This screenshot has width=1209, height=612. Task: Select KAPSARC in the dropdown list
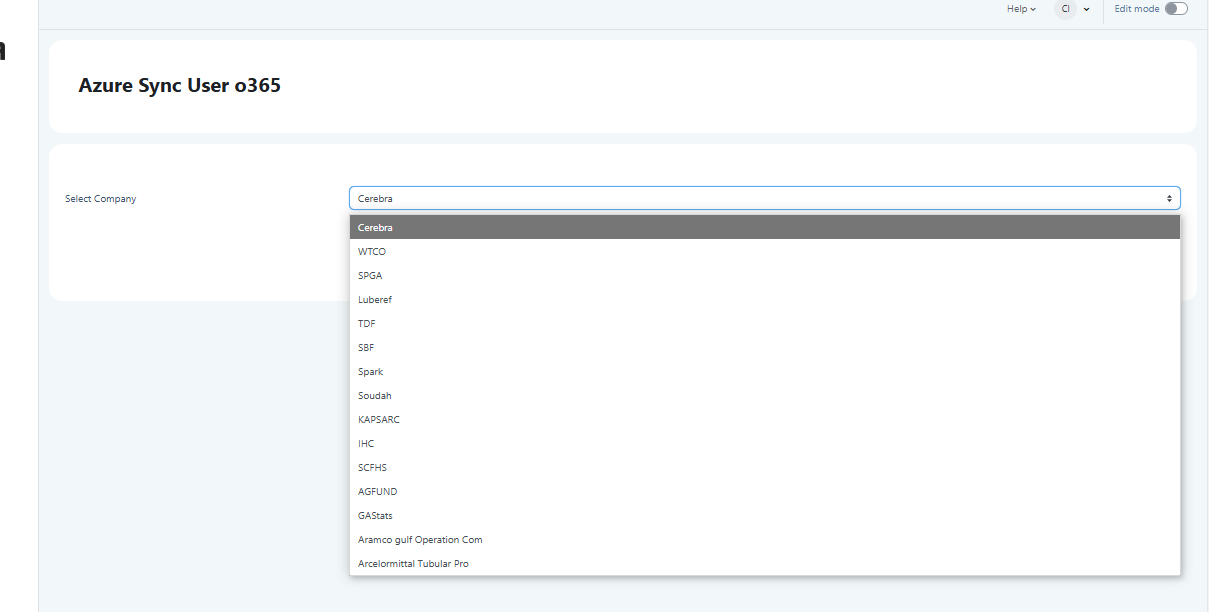tap(764, 420)
